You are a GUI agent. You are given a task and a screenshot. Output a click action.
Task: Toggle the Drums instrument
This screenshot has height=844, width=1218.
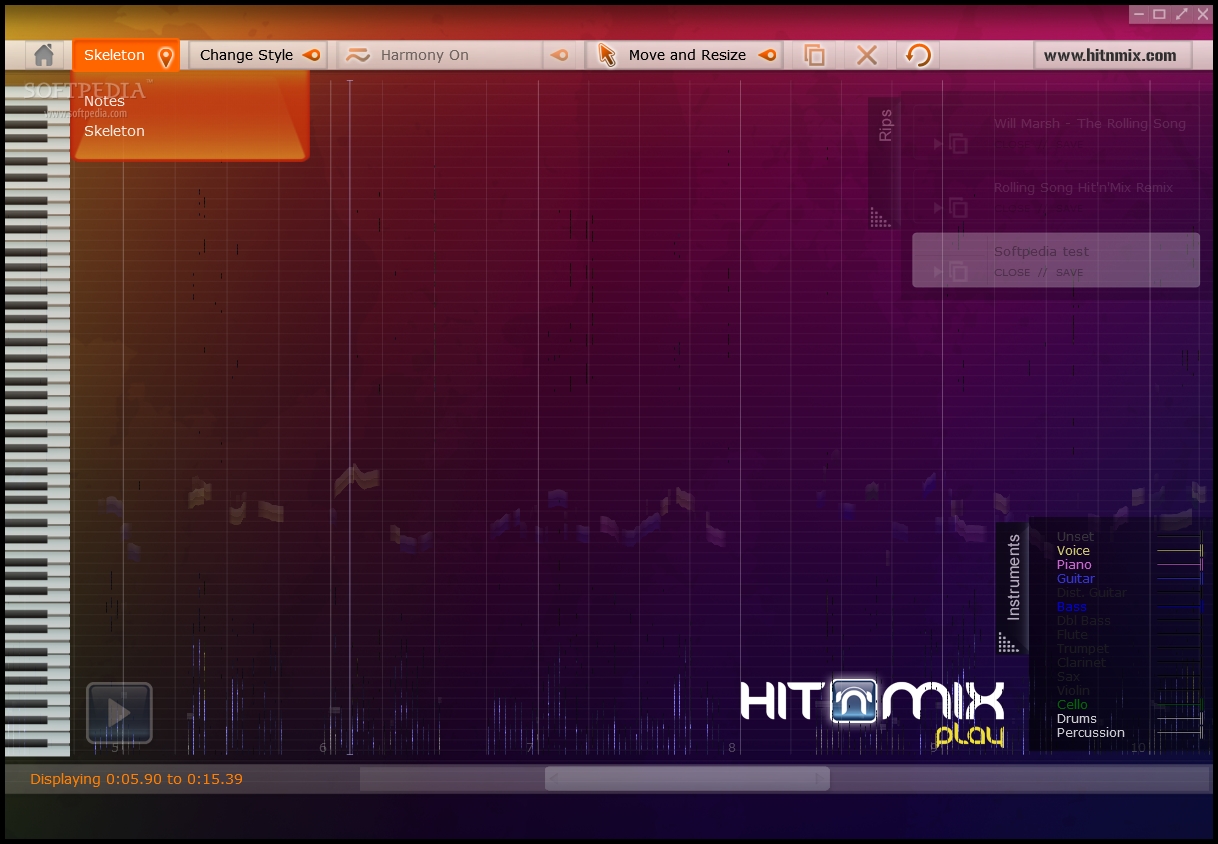[1076, 719]
